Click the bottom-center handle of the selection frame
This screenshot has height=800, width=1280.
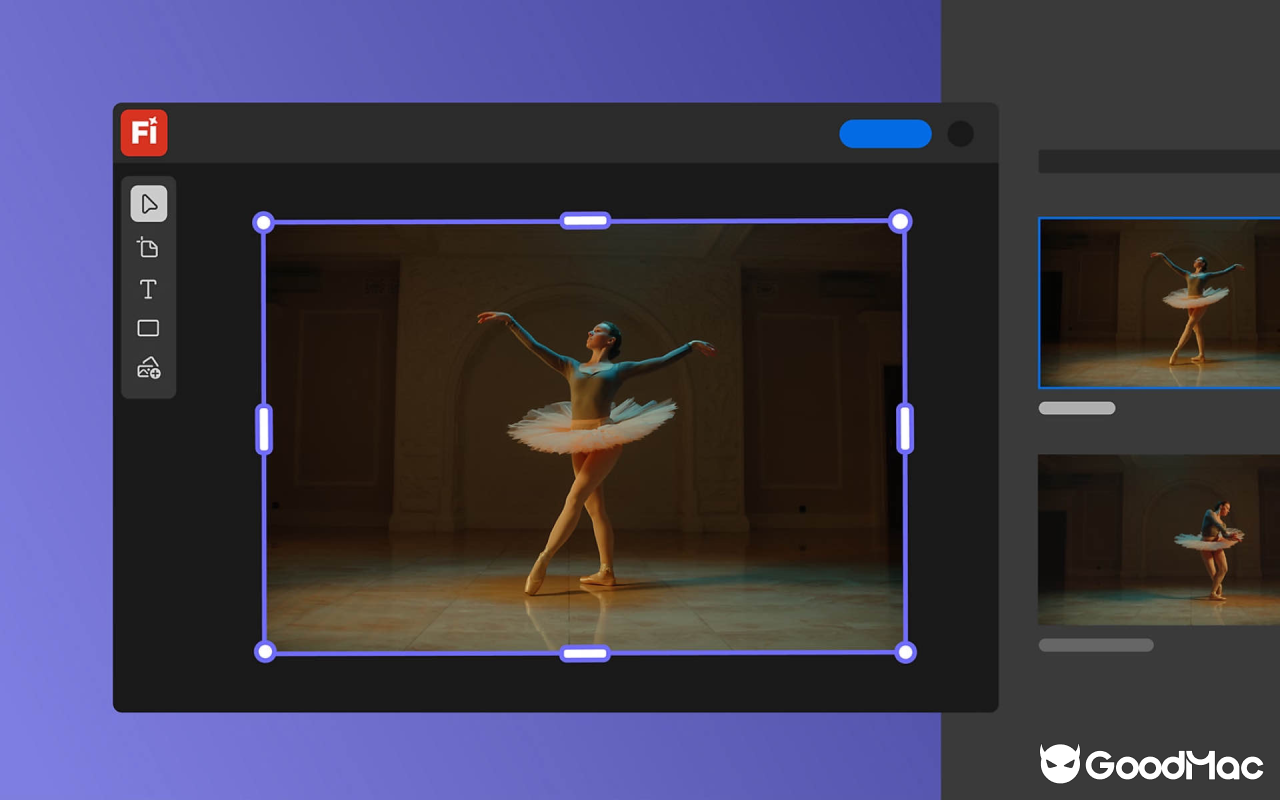584,653
